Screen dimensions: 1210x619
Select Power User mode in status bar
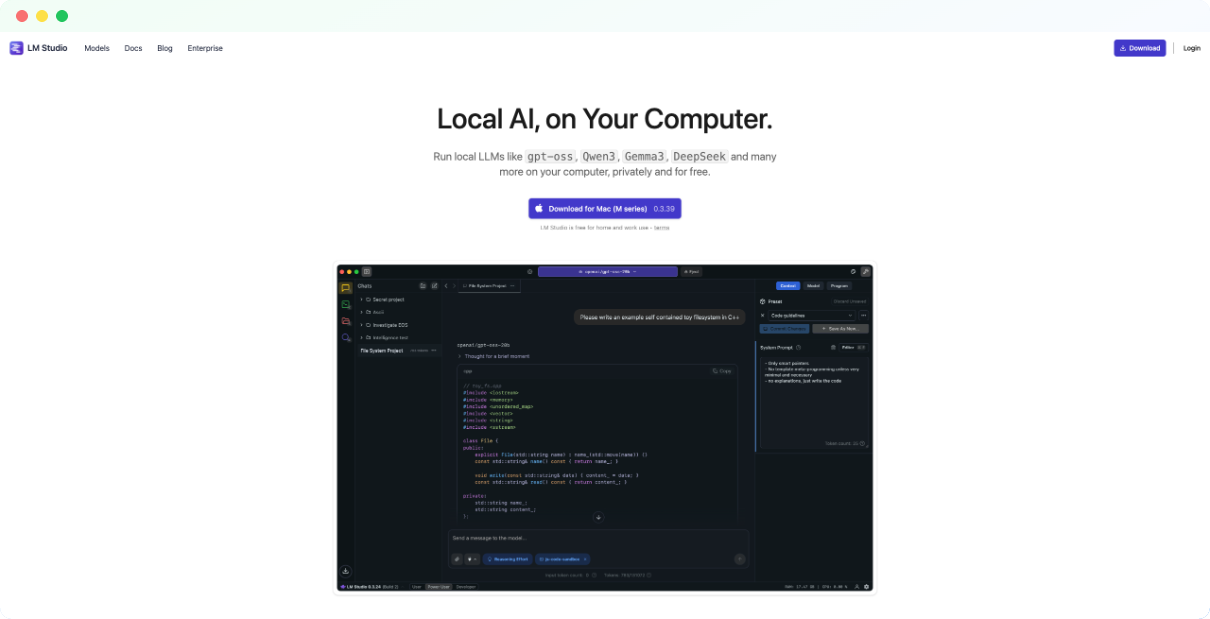click(x=438, y=587)
